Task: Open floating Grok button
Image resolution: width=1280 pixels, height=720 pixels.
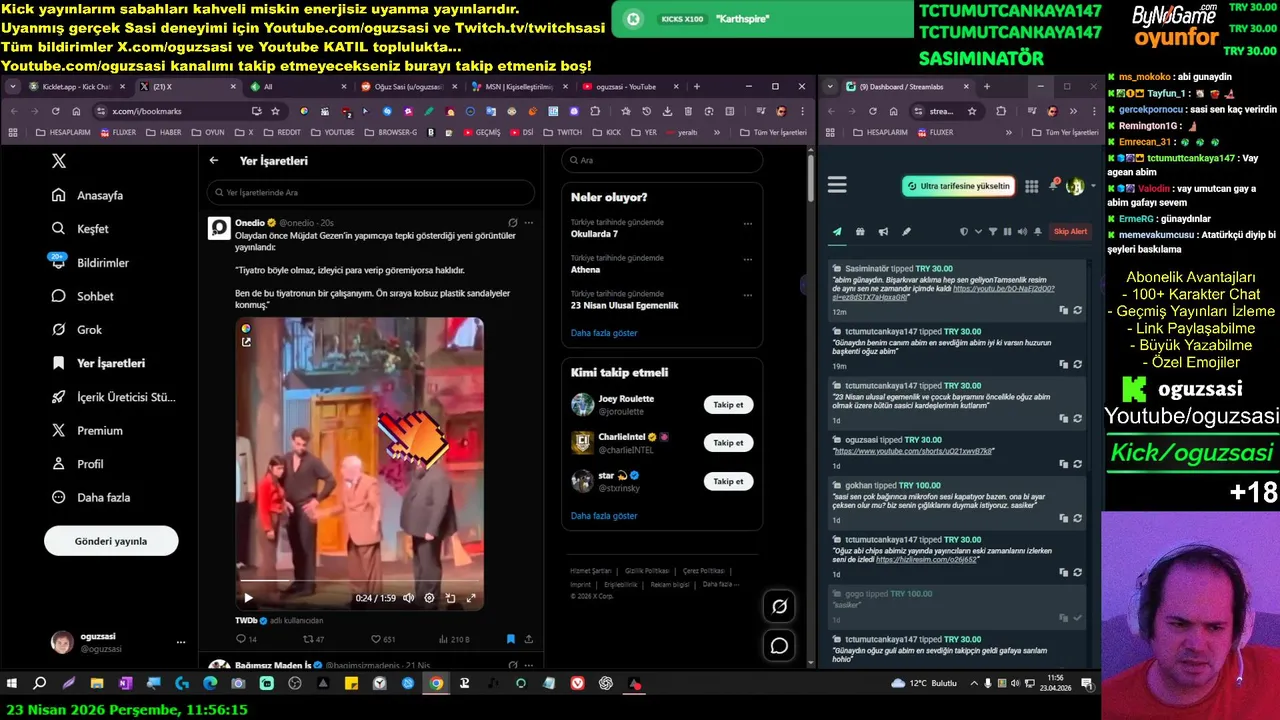Action: coord(779,606)
